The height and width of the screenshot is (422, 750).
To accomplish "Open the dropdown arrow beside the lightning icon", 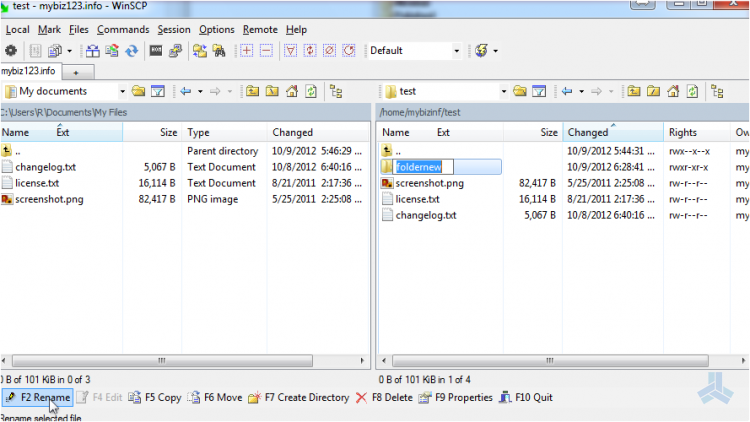I will pyautogui.click(x=496, y=51).
